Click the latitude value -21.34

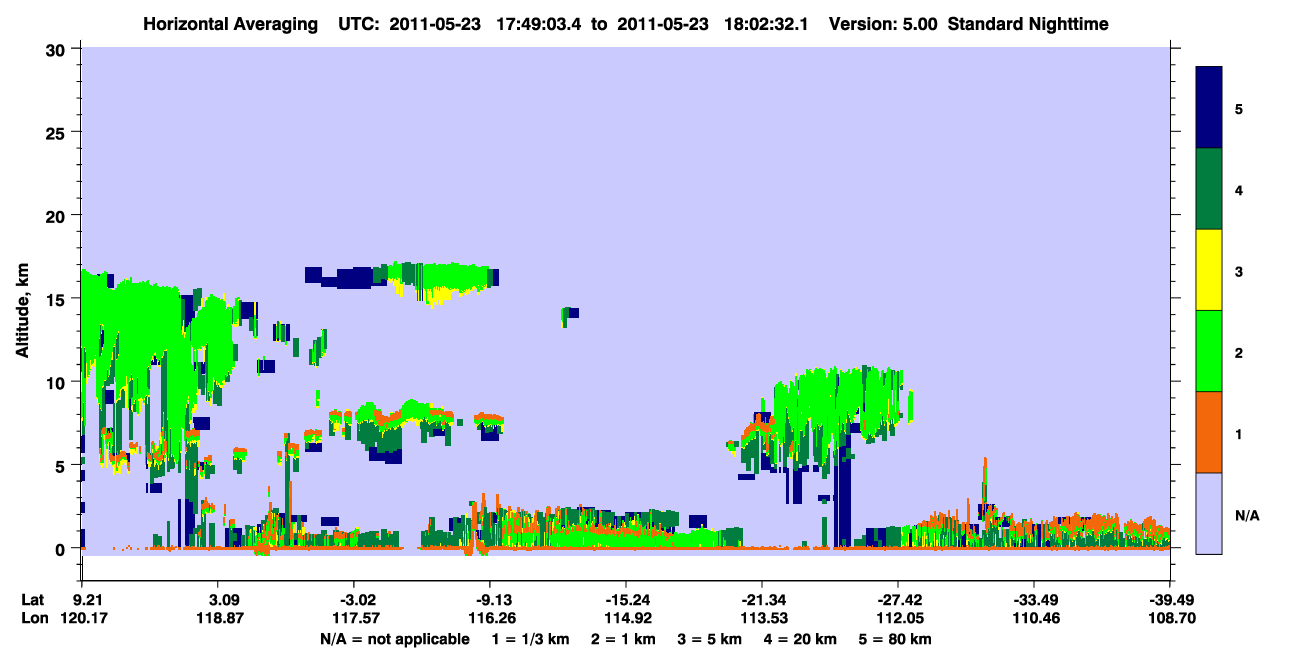click(x=762, y=600)
